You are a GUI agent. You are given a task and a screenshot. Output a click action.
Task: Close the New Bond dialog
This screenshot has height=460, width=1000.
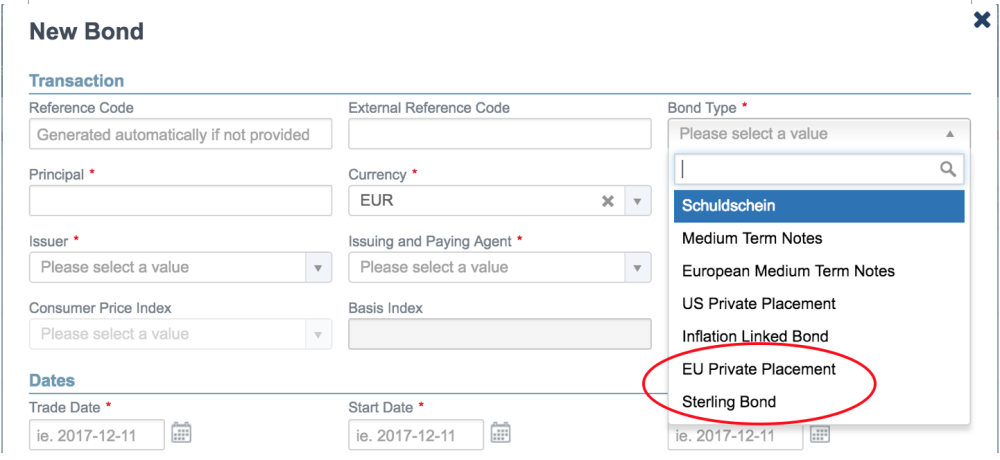pyautogui.click(x=982, y=20)
